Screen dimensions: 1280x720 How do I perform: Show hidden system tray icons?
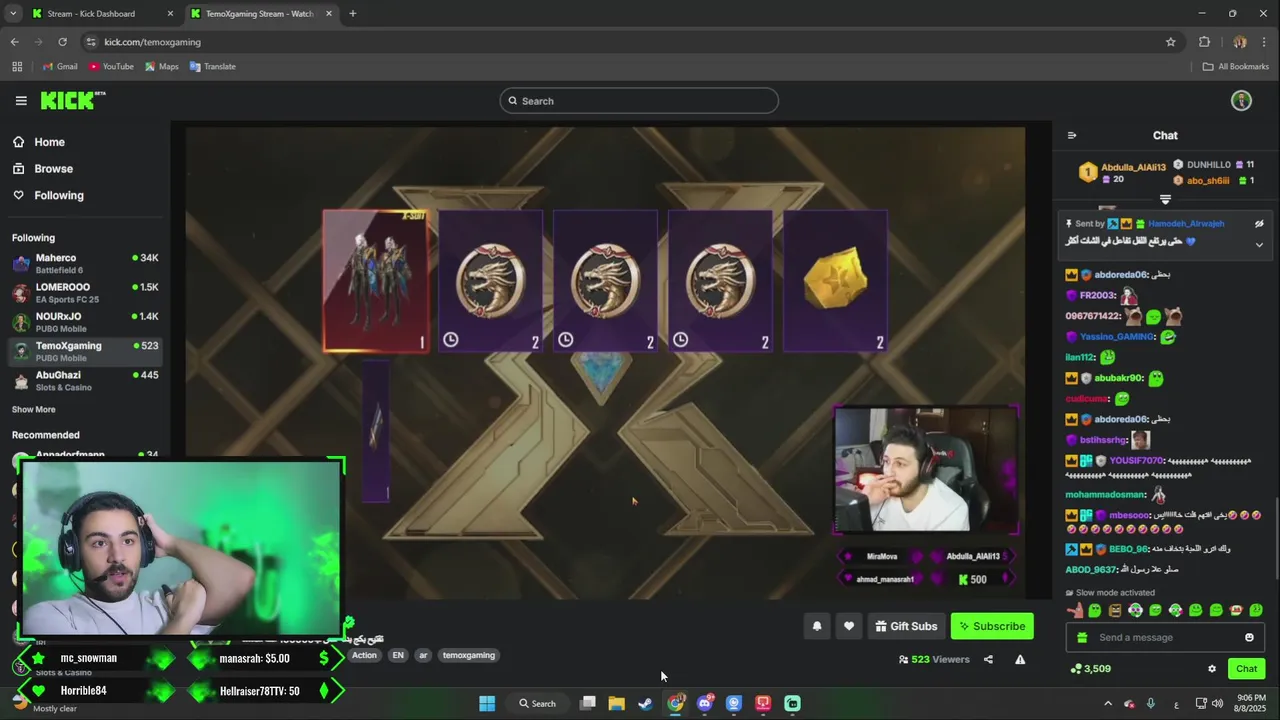point(1107,703)
